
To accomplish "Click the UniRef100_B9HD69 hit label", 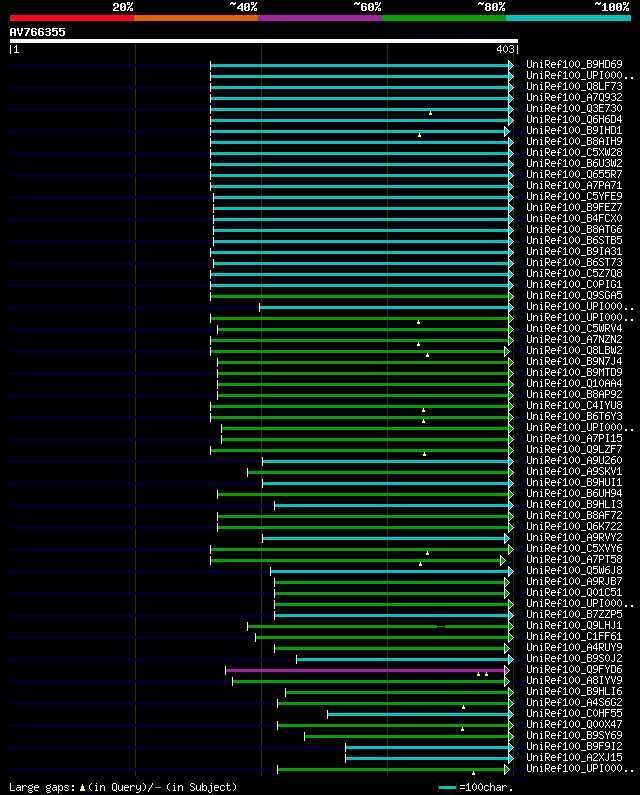I will (x=574, y=64).
